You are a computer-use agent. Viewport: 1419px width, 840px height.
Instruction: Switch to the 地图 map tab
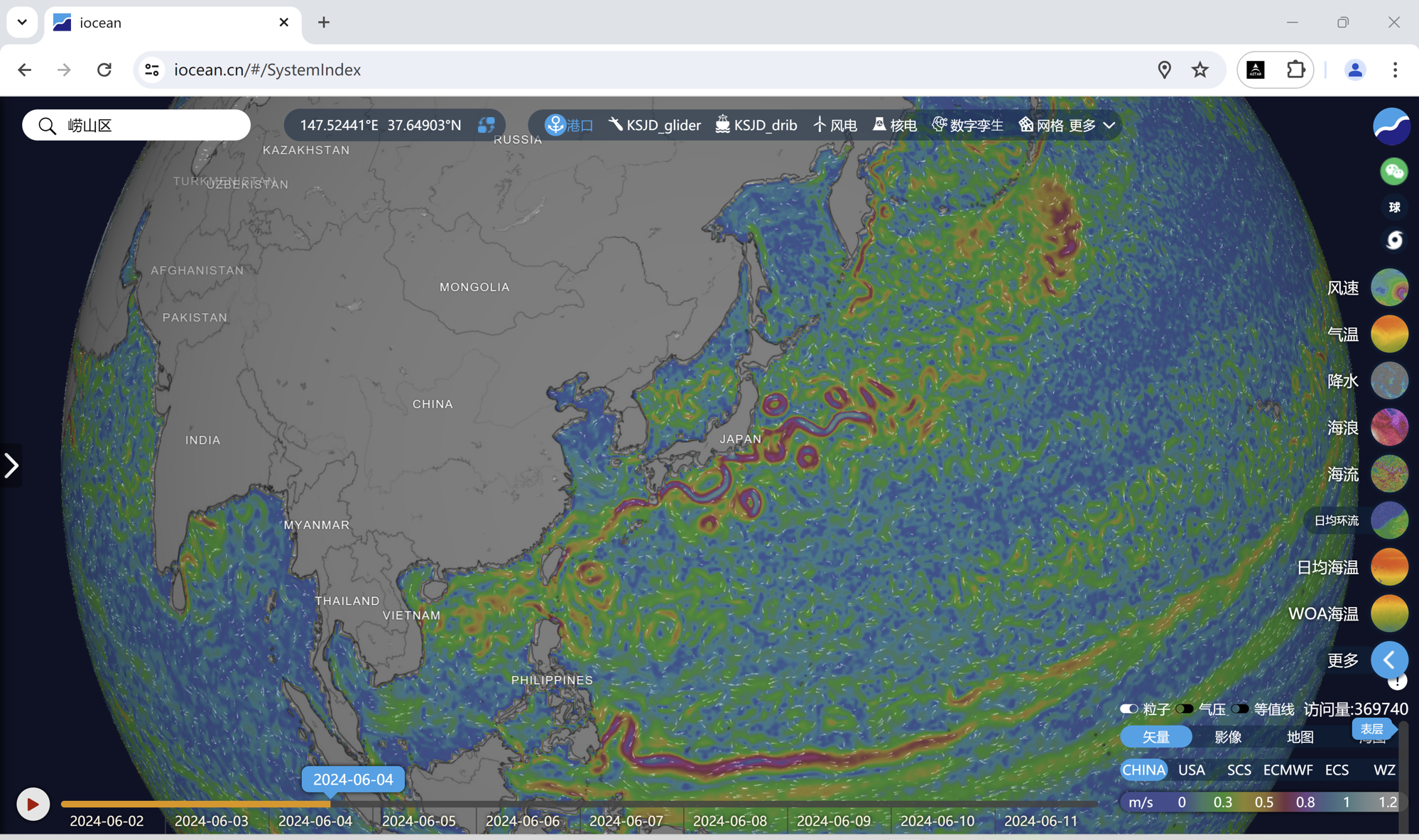point(1300,737)
